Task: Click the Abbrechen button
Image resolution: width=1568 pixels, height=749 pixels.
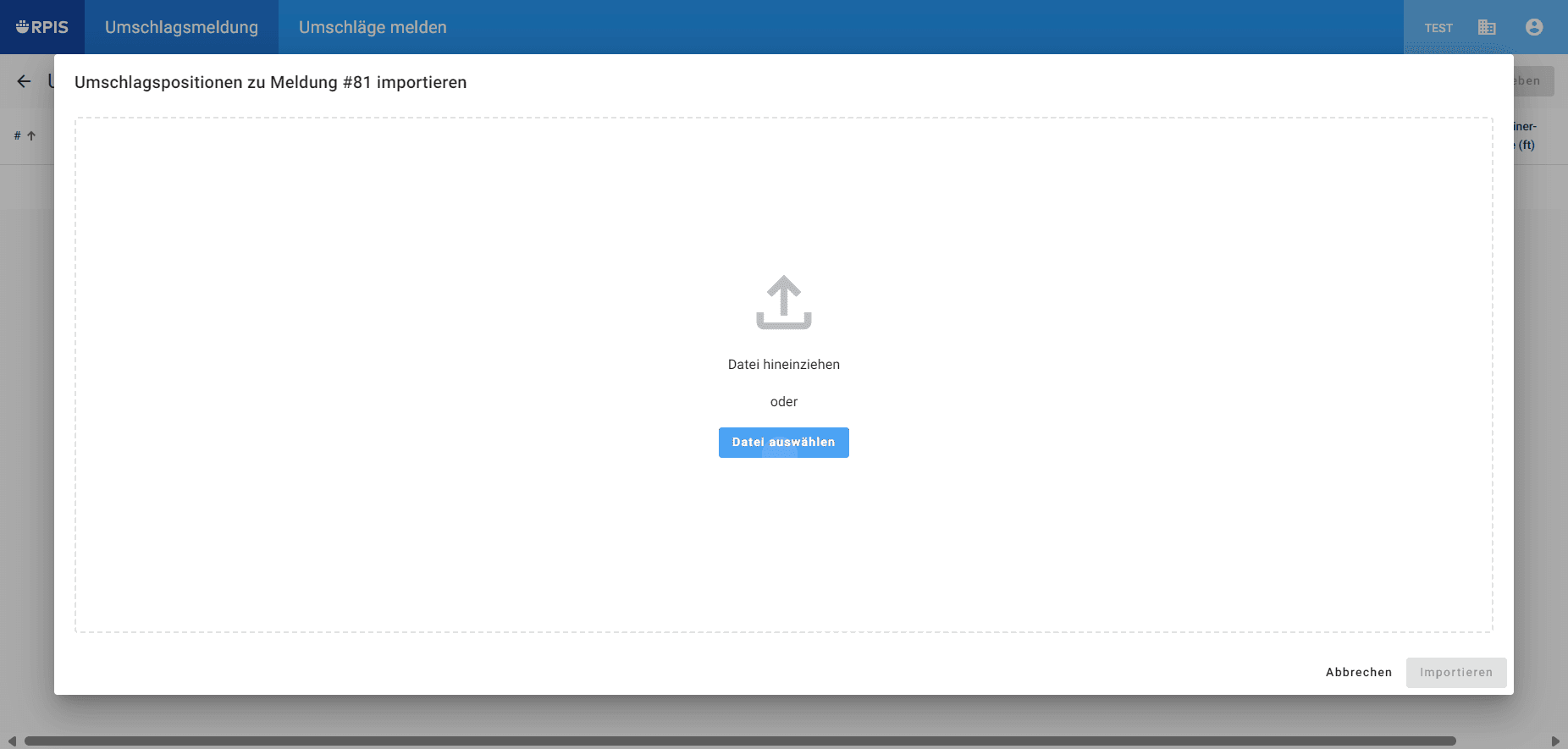Action: click(1359, 673)
